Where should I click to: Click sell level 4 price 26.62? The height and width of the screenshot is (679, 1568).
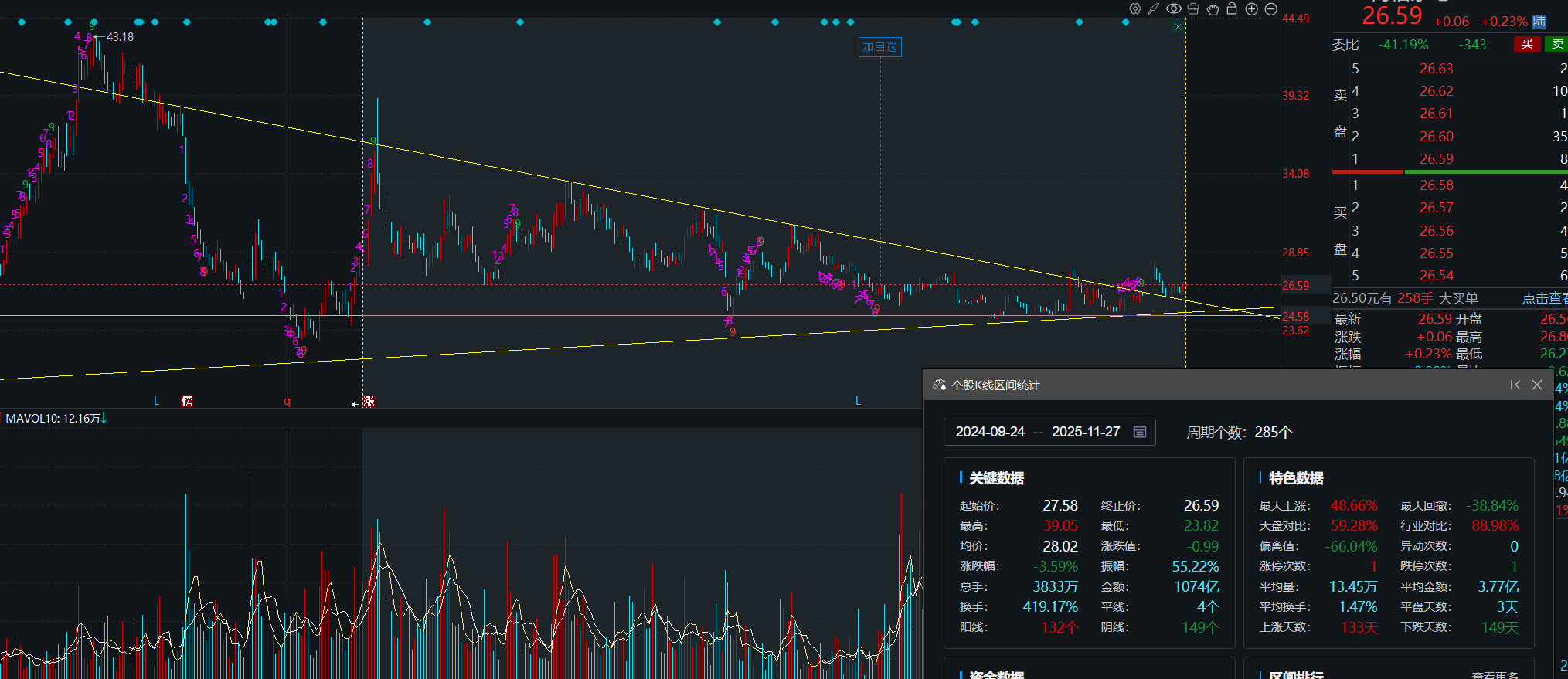(1437, 91)
